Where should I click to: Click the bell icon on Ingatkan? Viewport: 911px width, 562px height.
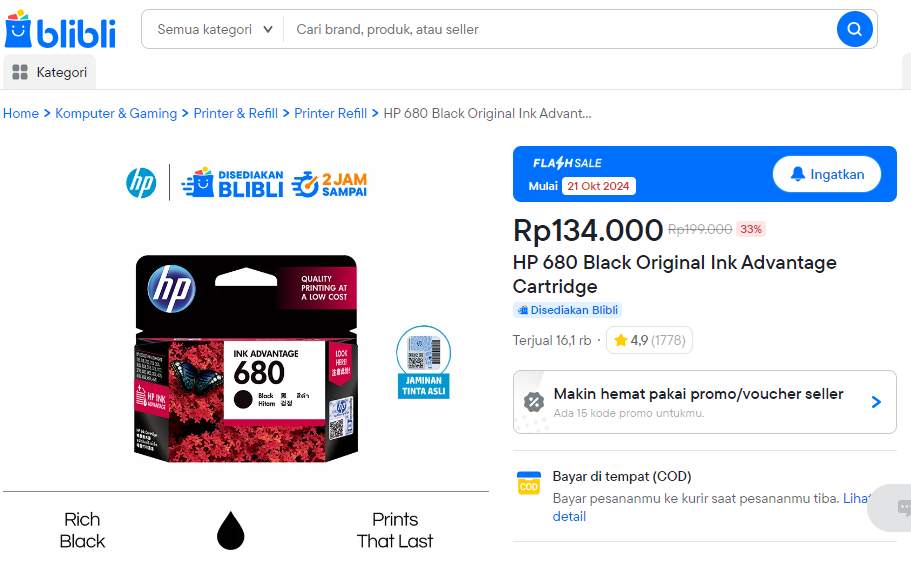tap(797, 174)
